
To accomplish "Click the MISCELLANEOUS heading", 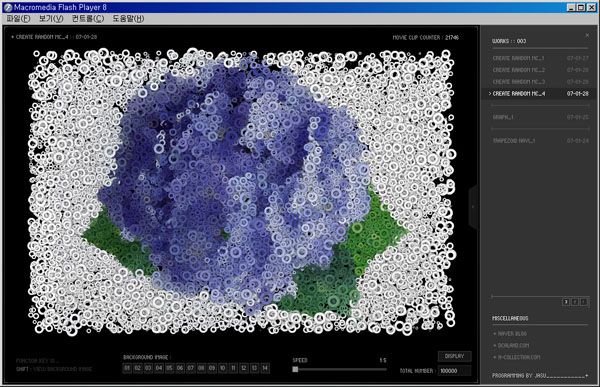I will (x=510, y=318).
